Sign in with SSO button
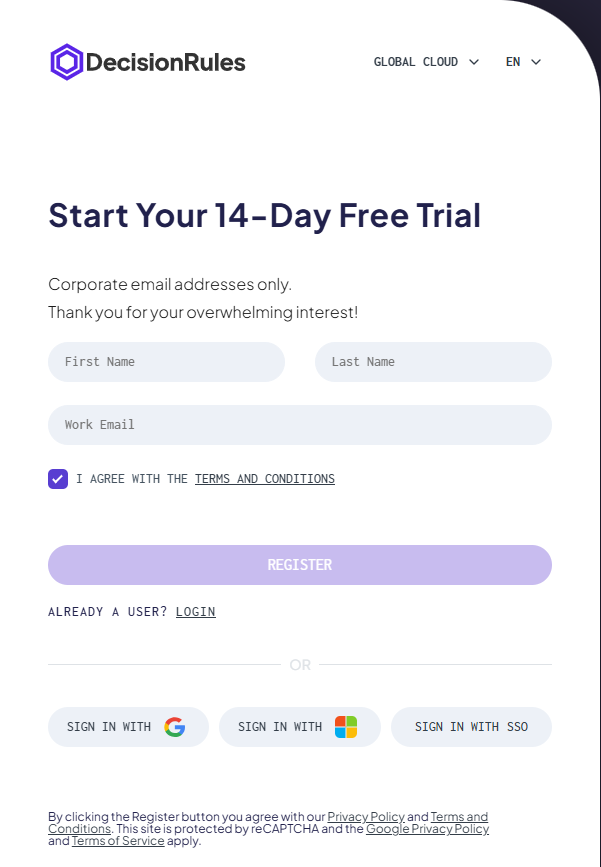This screenshot has height=867, width=601. coord(471,727)
